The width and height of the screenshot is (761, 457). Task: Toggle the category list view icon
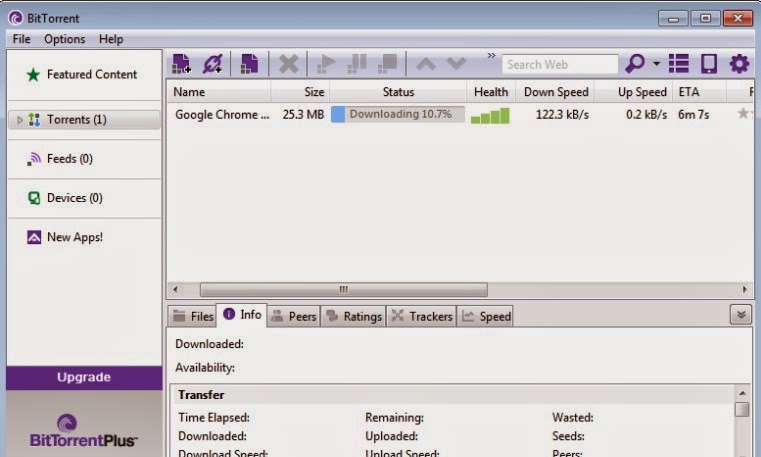[x=678, y=64]
